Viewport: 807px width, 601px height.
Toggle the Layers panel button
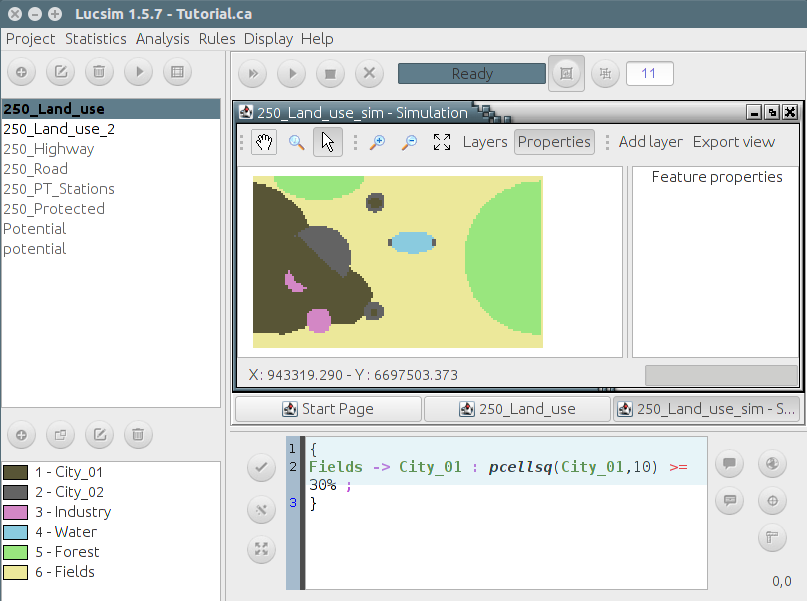485,142
